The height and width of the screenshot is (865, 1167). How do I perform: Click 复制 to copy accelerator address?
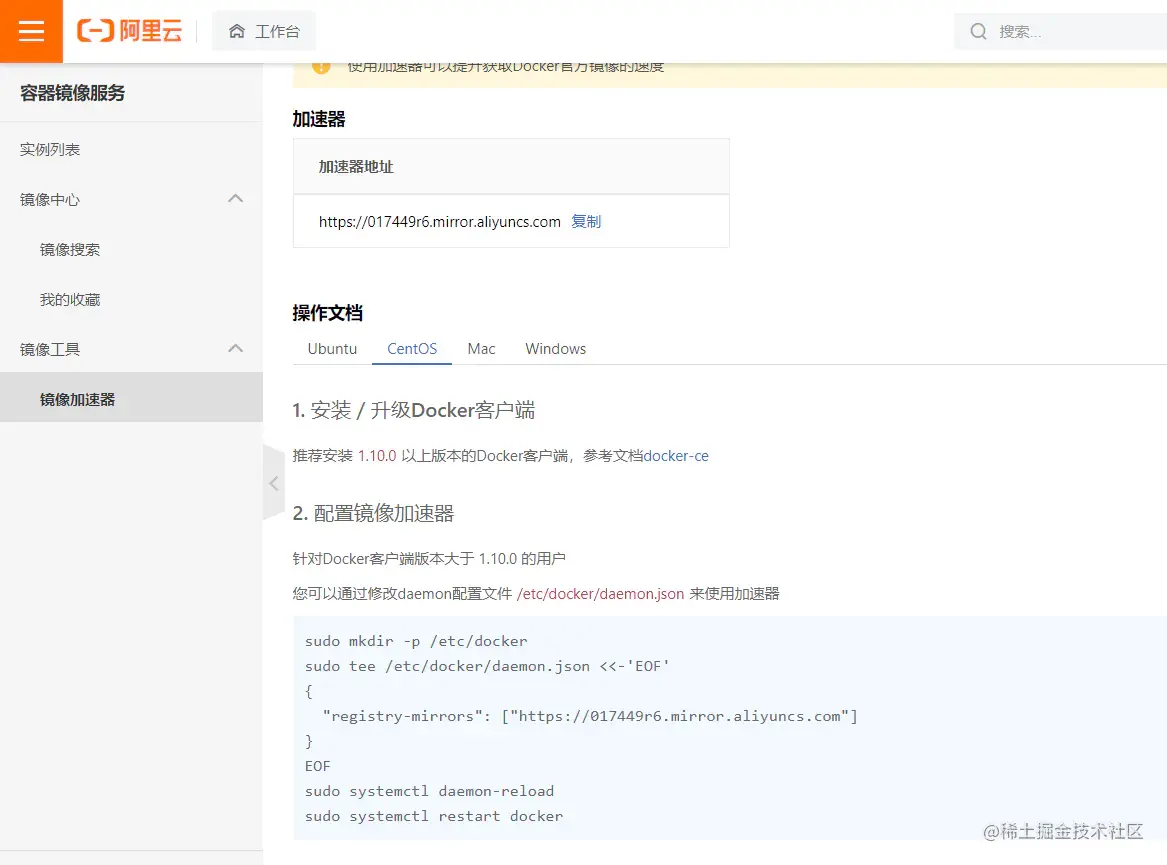586,221
